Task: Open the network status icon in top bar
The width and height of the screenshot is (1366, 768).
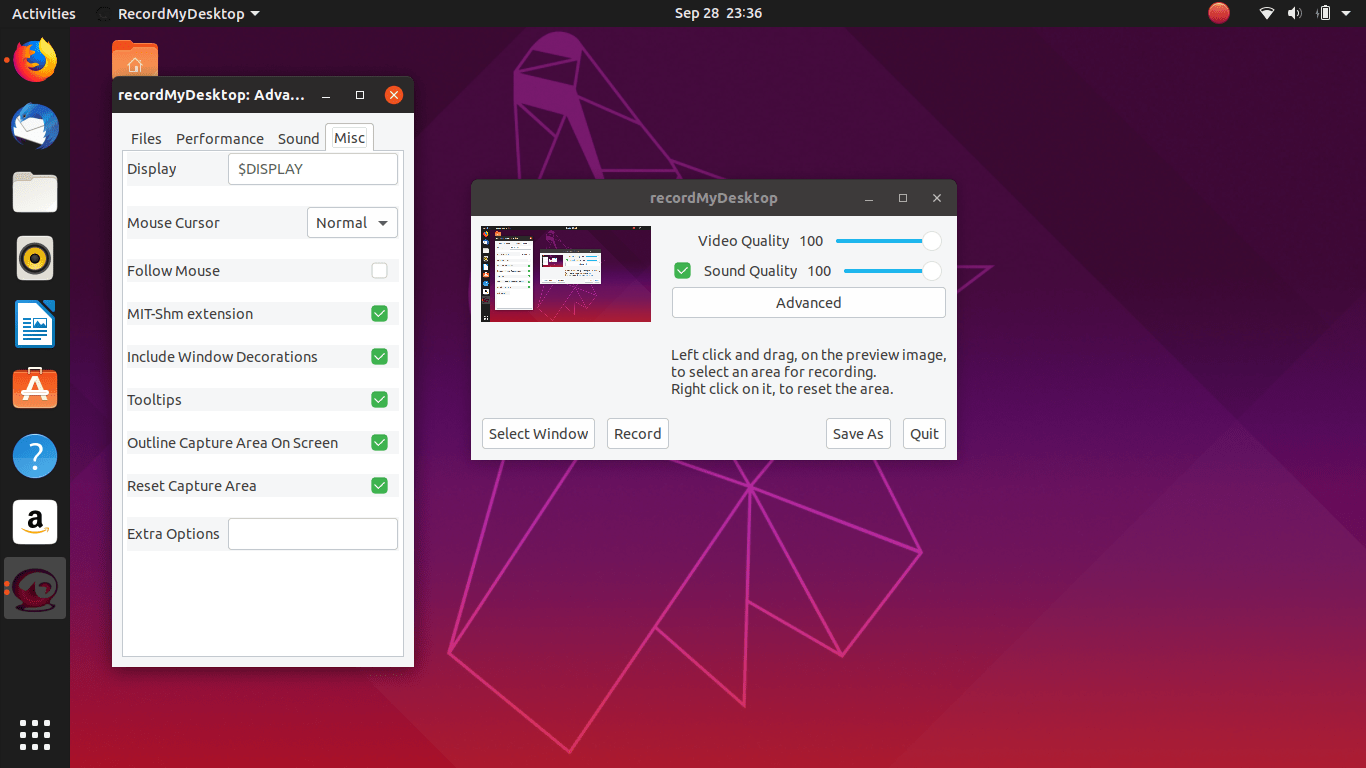Action: click(x=1267, y=13)
